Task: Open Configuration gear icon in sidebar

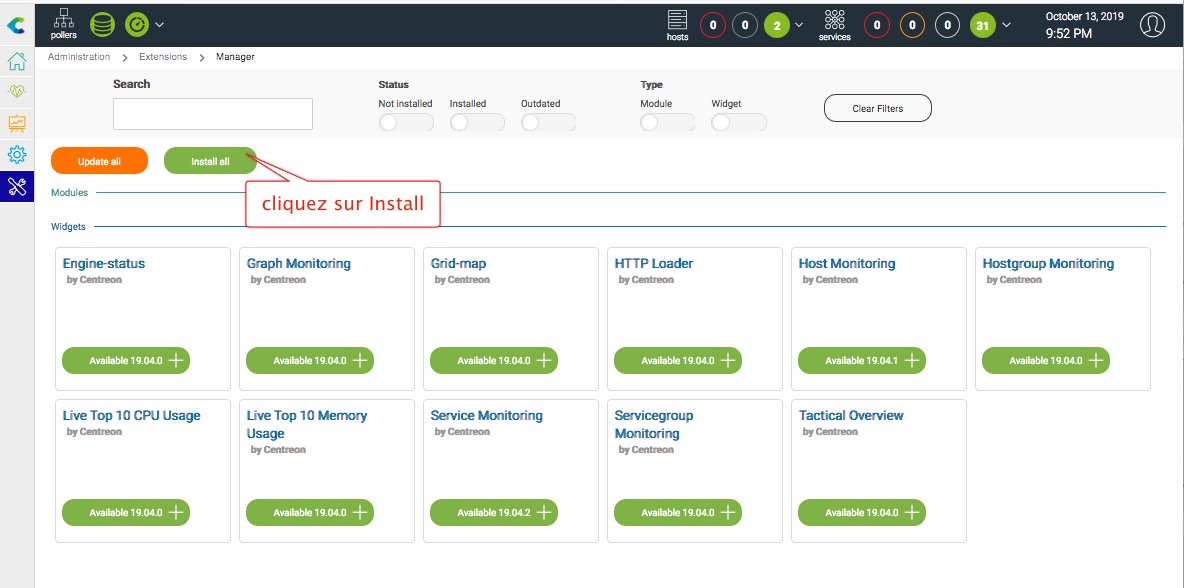Action: click(x=17, y=155)
